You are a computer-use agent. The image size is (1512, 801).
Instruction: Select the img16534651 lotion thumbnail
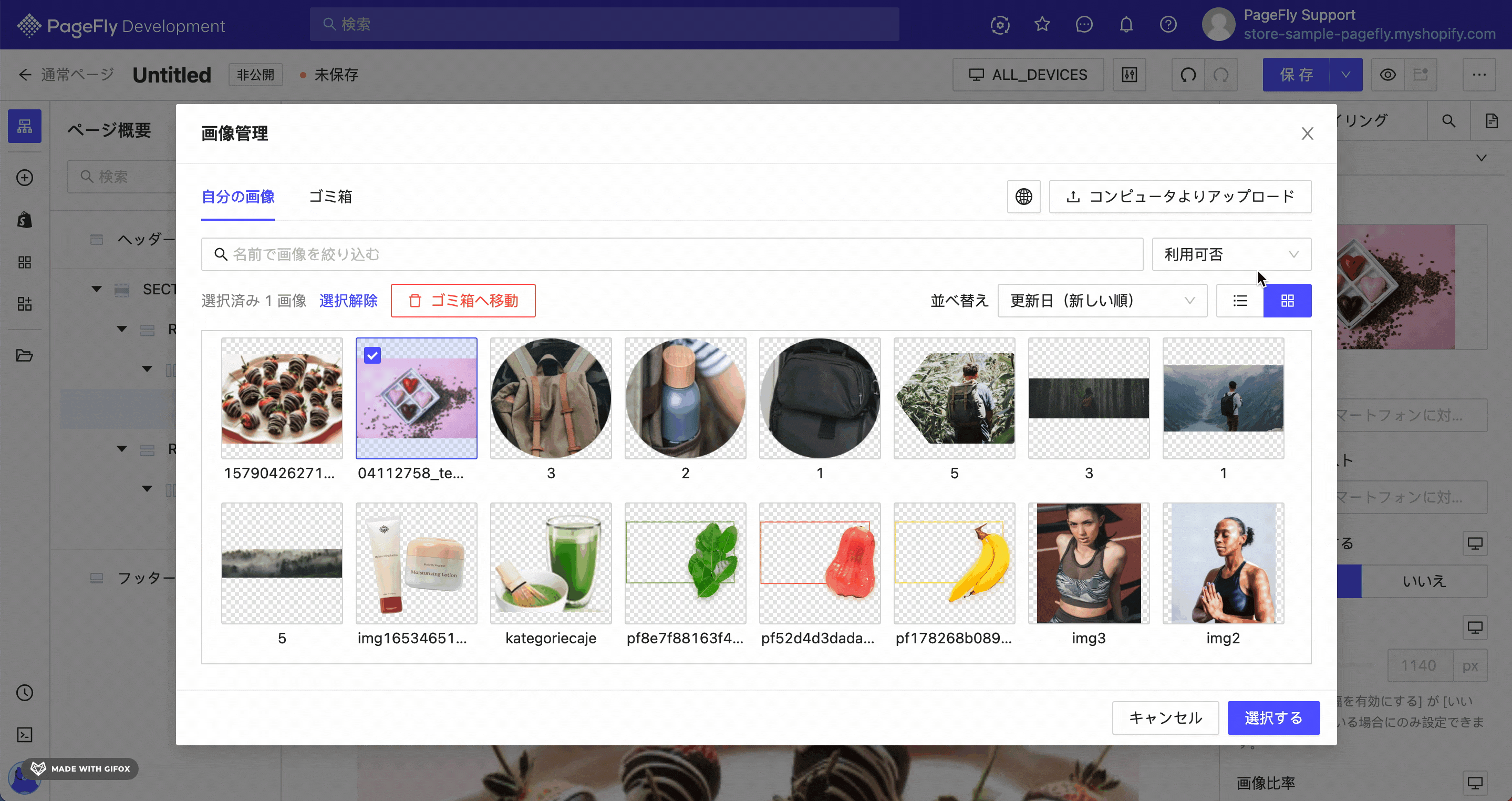click(x=416, y=563)
